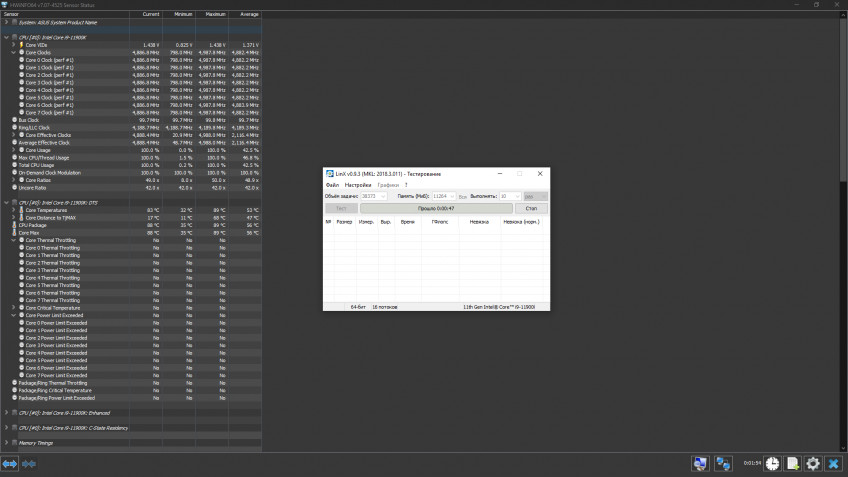
Task: Expand the CPU Enhanced section
Action: coord(6,413)
